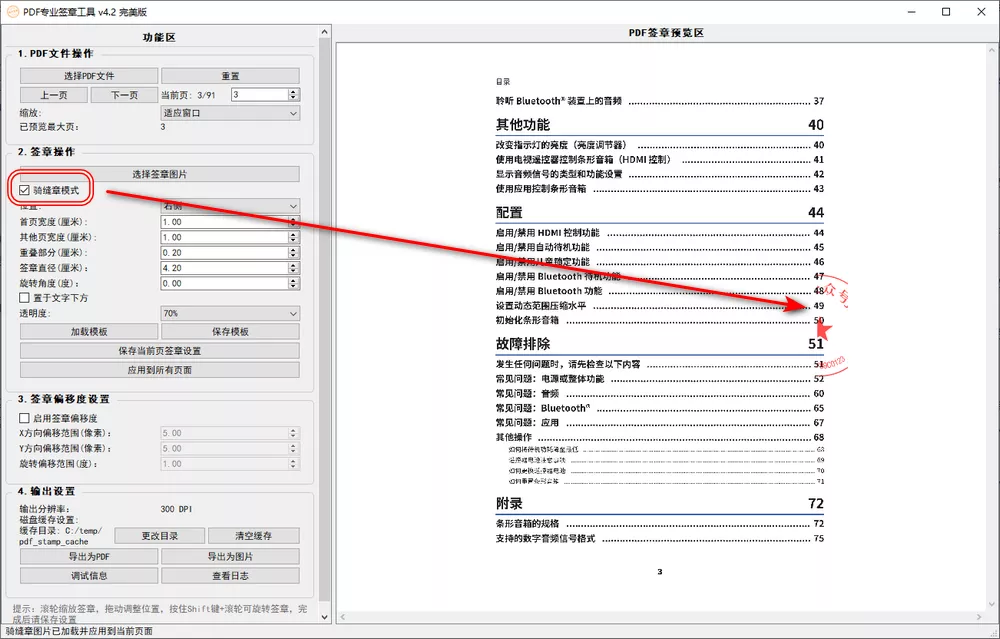Uncheck the 骑缝章模式 checkbox

click(24, 190)
